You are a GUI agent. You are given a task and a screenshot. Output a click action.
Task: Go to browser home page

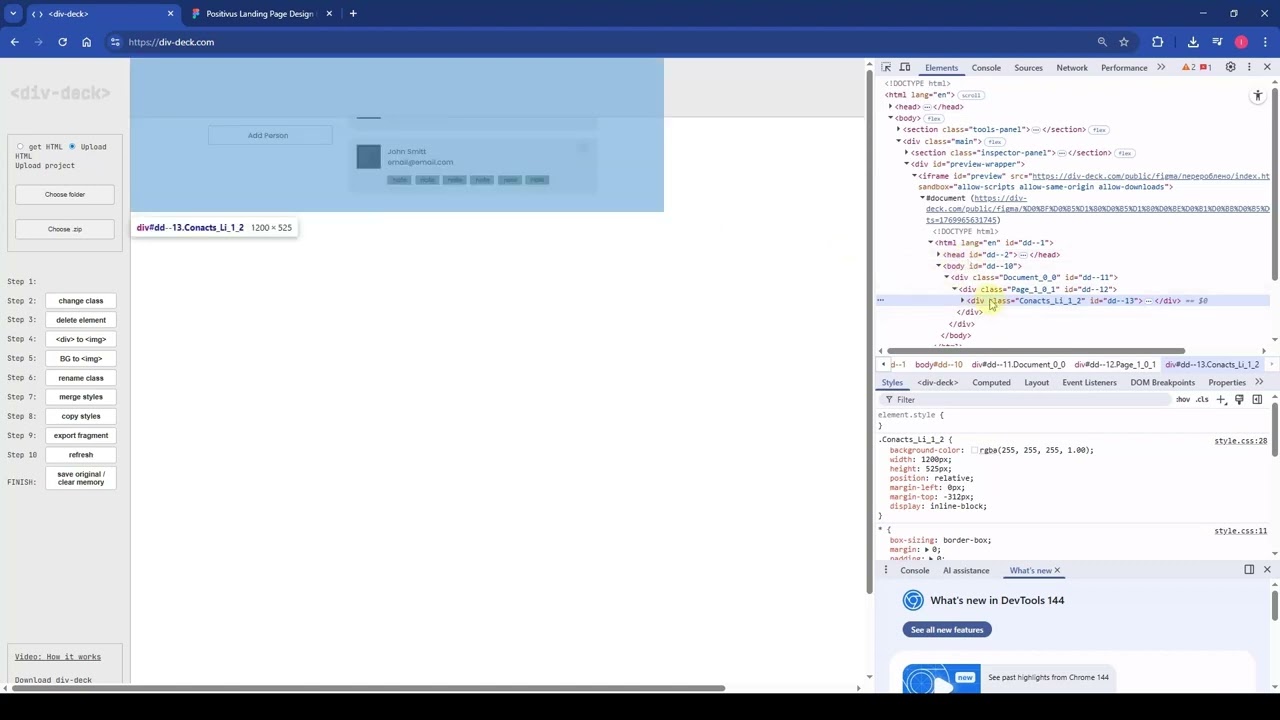pos(86,42)
